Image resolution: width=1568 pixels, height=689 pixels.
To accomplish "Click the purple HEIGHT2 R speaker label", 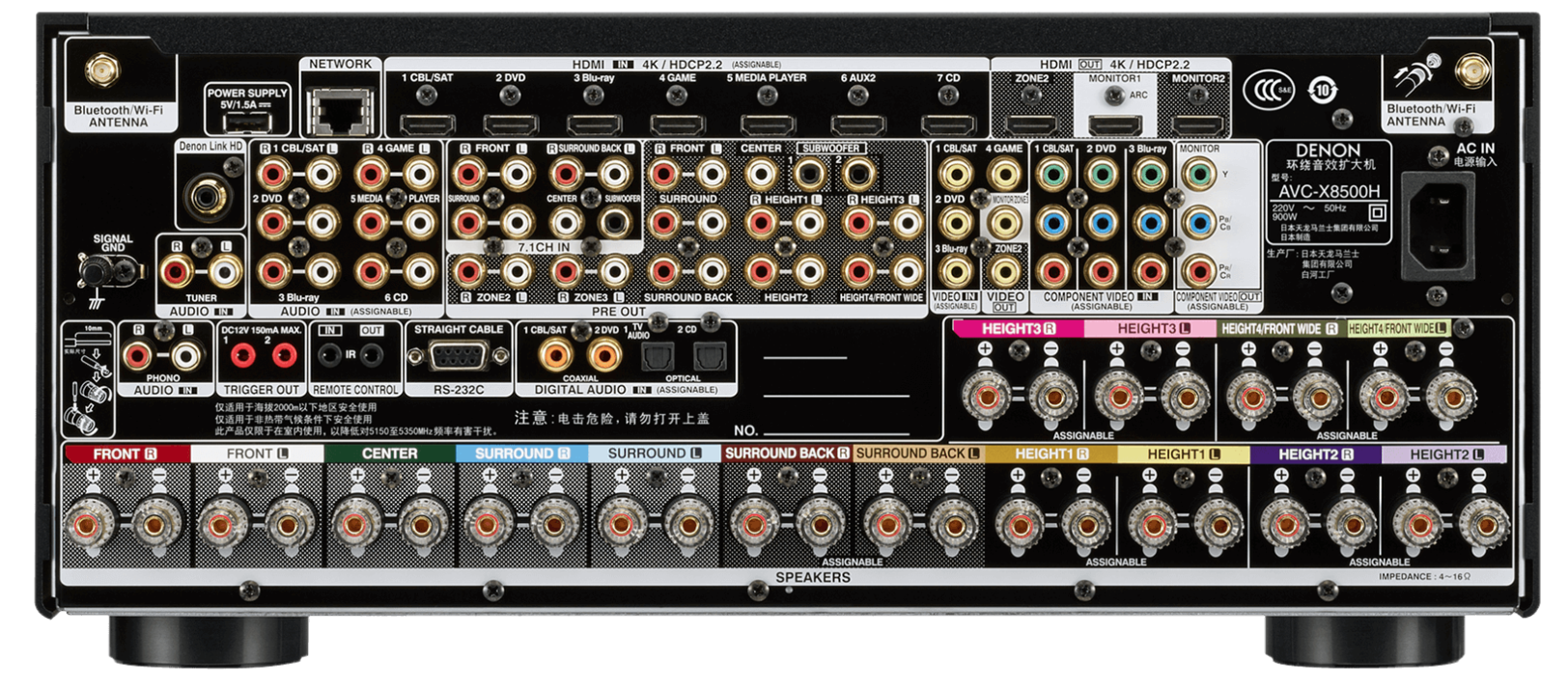I will click(x=1316, y=454).
